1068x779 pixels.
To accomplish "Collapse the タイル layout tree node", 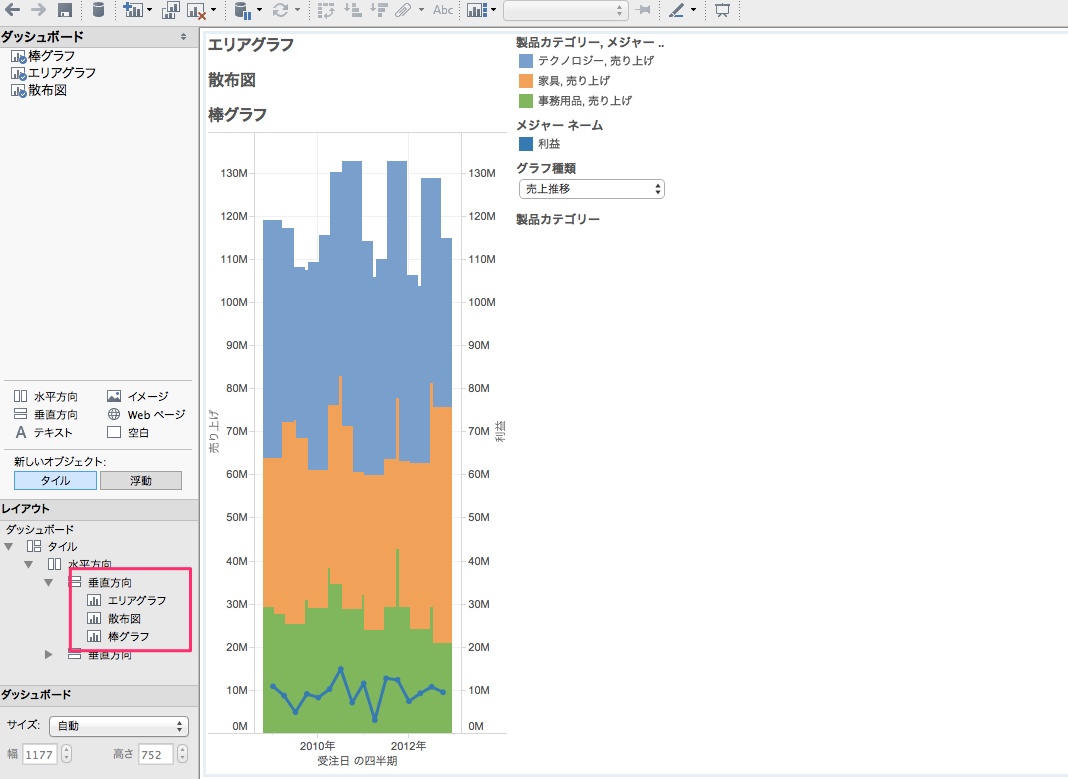I will tap(9, 546).
